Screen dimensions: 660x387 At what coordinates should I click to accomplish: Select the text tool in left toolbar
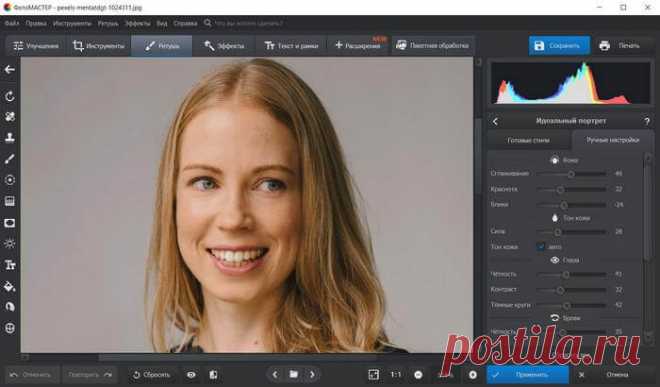(10, 265)
